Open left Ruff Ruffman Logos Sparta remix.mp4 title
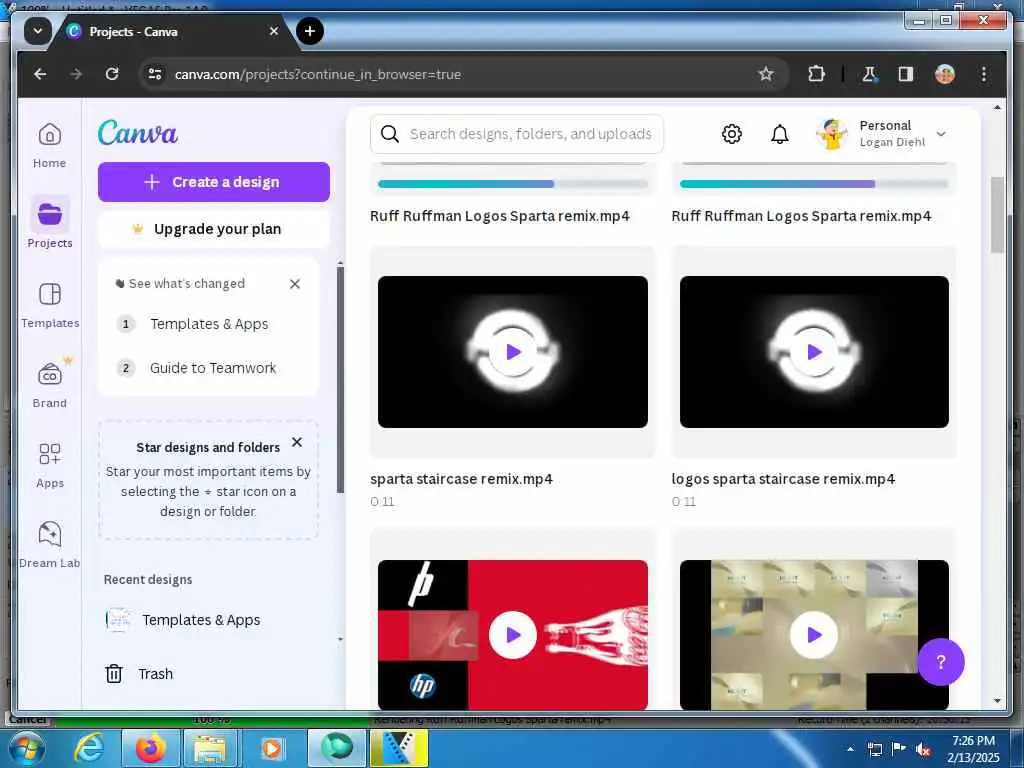 [x=500, y=216]
